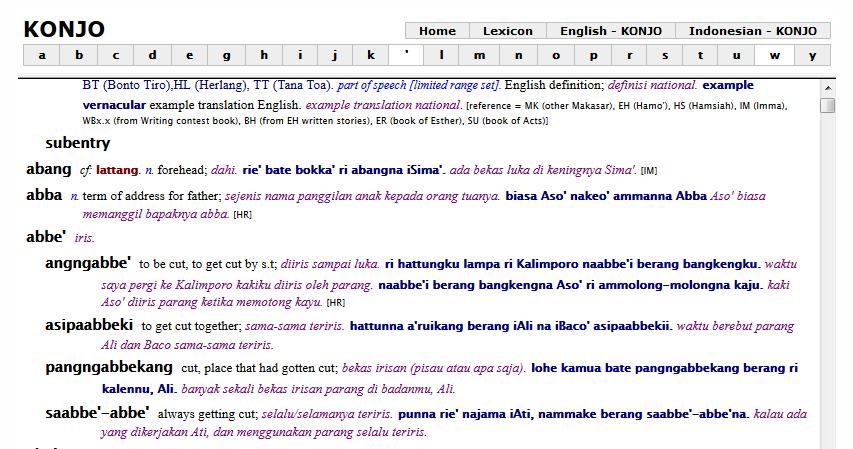Jump to letter d entries
The image size is (853, 449).
pyautogui.click(x=152, y=56)
